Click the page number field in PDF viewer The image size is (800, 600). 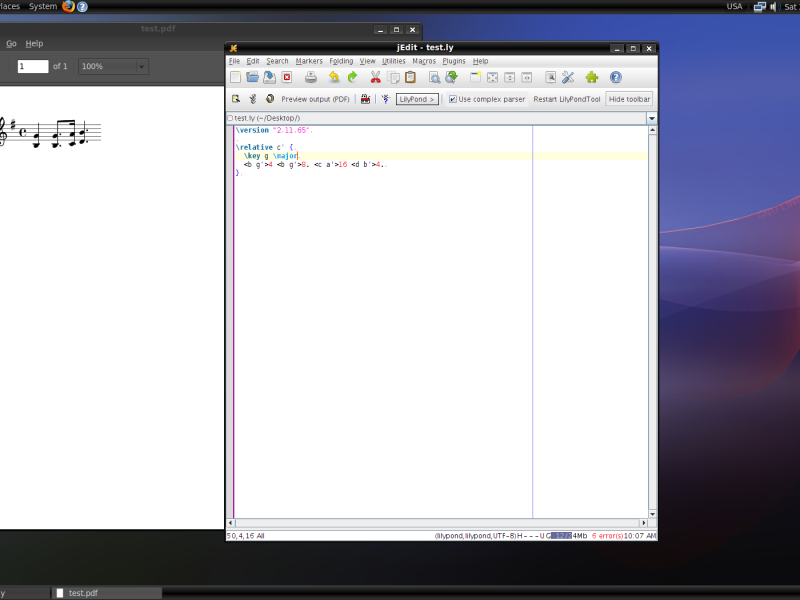[33, 66]
